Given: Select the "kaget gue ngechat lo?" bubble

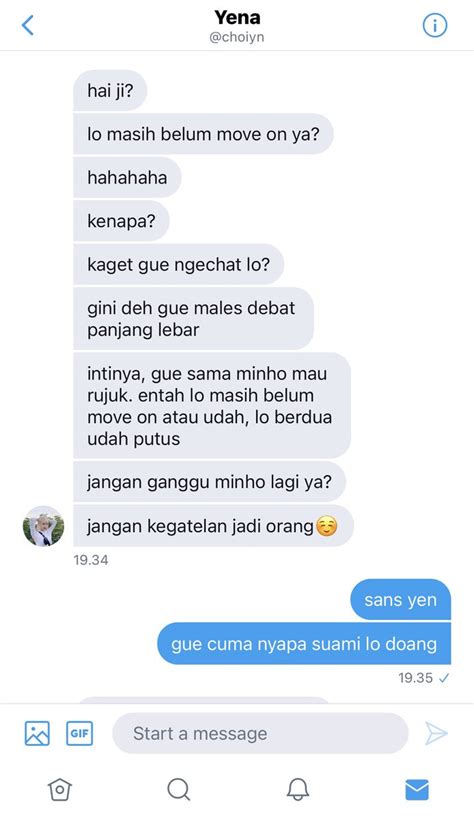Looking at the screenshot, I should click(x=178, y=264).
